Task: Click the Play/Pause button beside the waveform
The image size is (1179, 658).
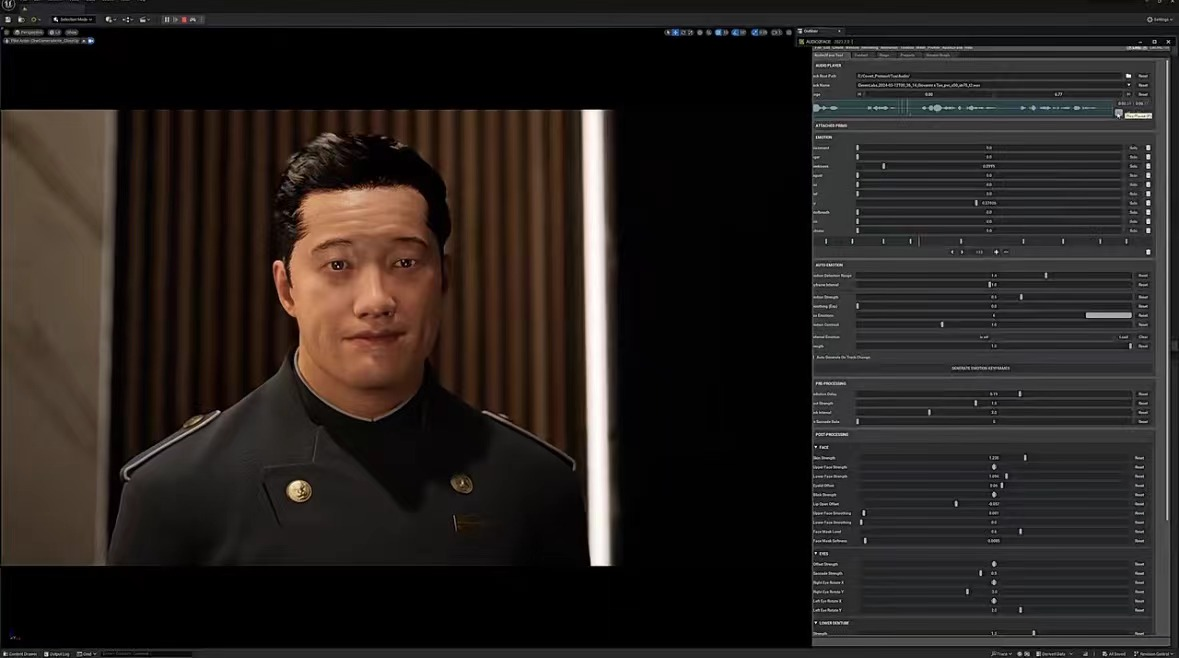Action: pyautogui.click(x=1118, y=113)
